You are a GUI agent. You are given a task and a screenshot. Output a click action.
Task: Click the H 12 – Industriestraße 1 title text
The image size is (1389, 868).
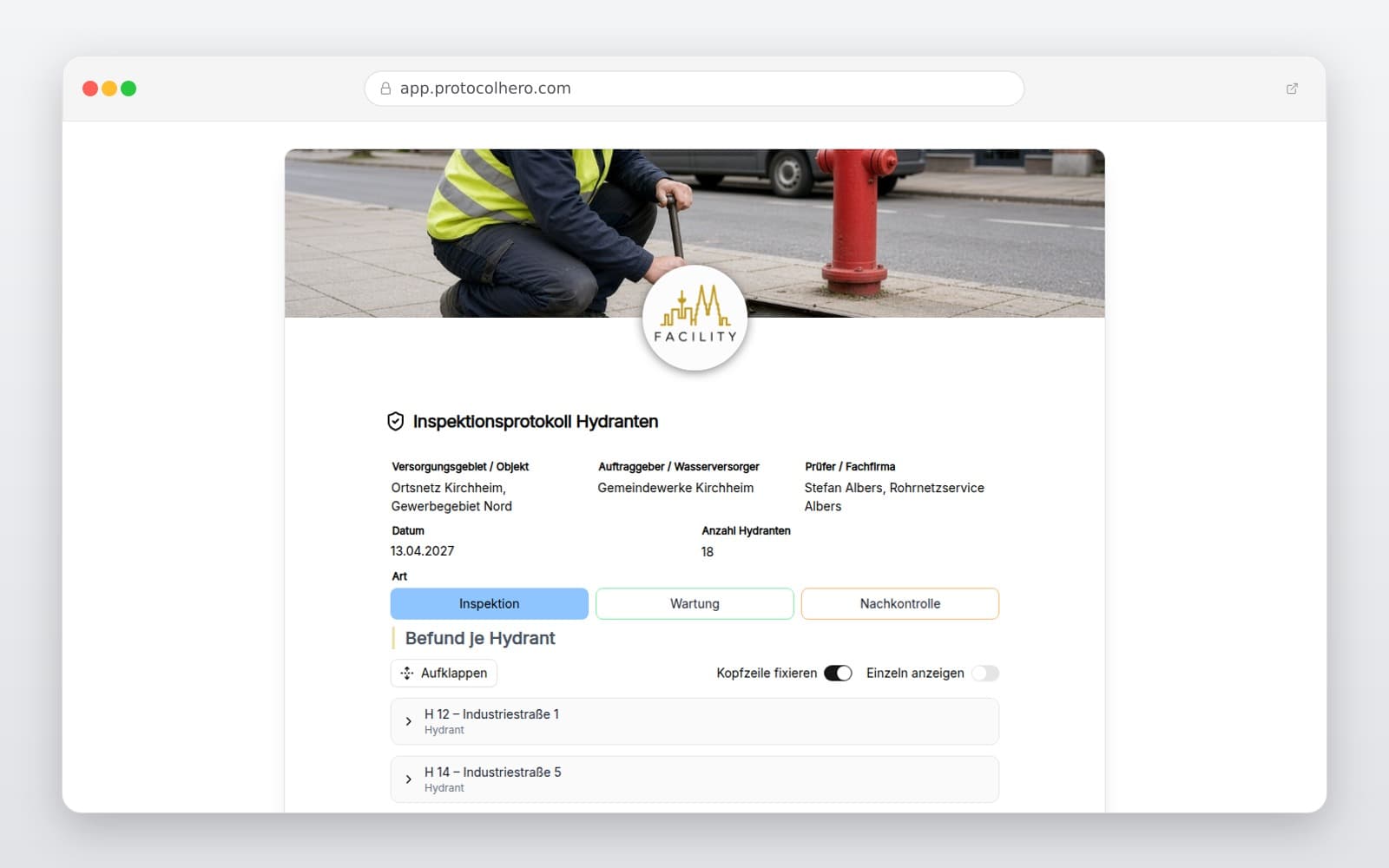(492, 714)
